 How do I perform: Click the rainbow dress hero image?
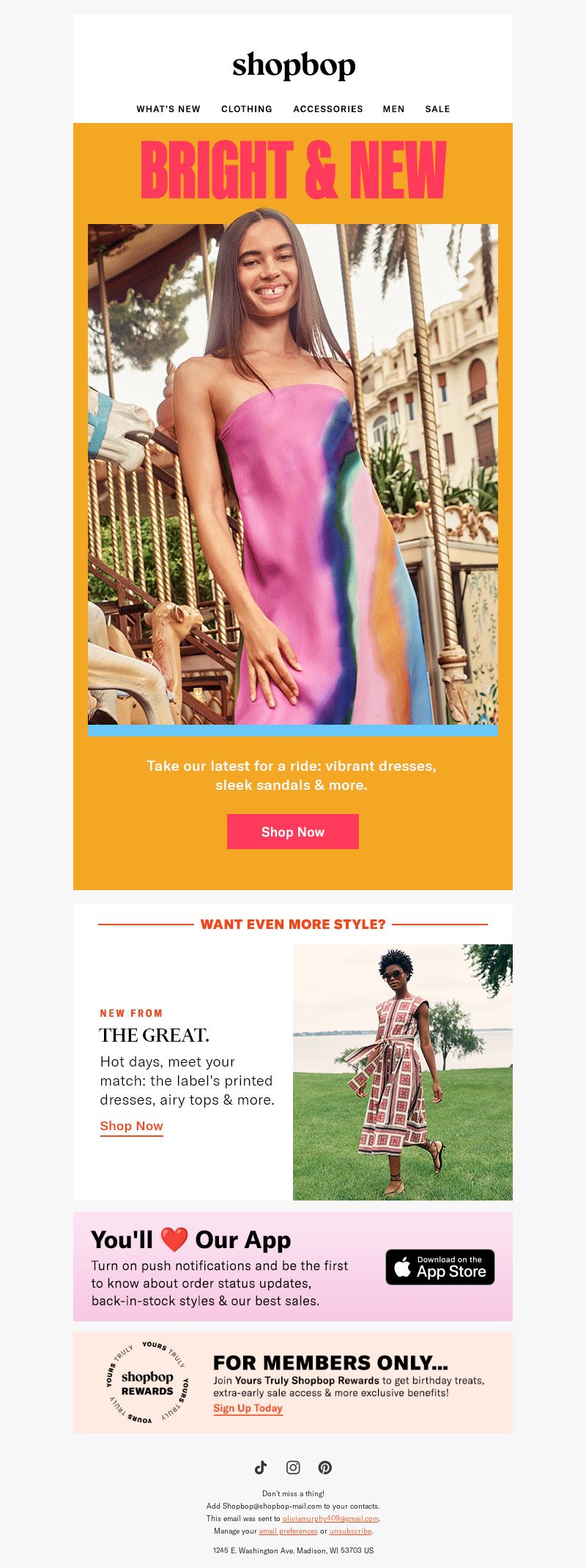[293, 472]
